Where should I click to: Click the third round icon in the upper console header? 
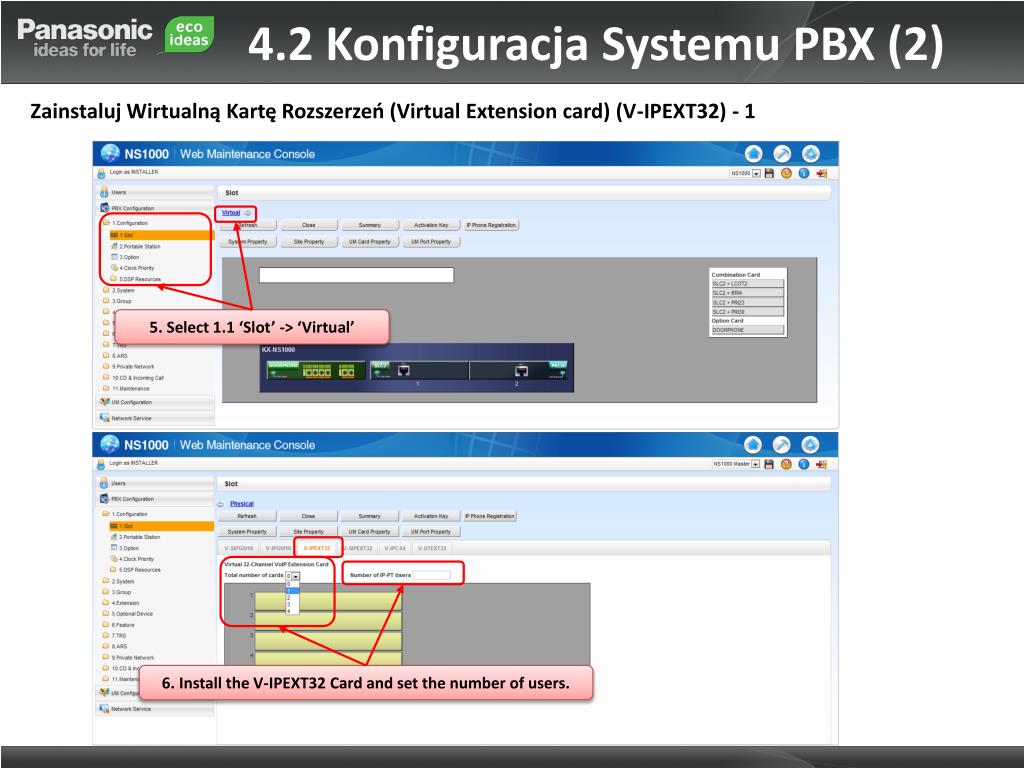coord(811,153)
